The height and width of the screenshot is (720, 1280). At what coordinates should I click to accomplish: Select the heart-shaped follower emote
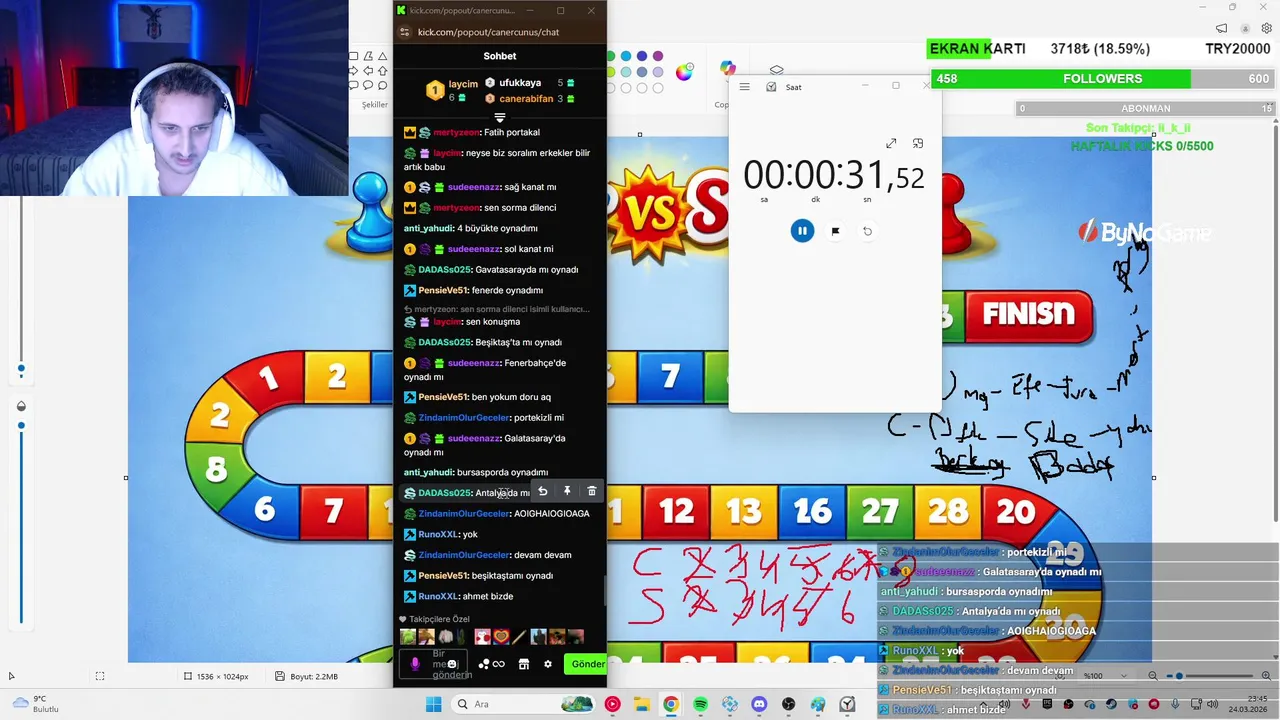click(501, 636)
